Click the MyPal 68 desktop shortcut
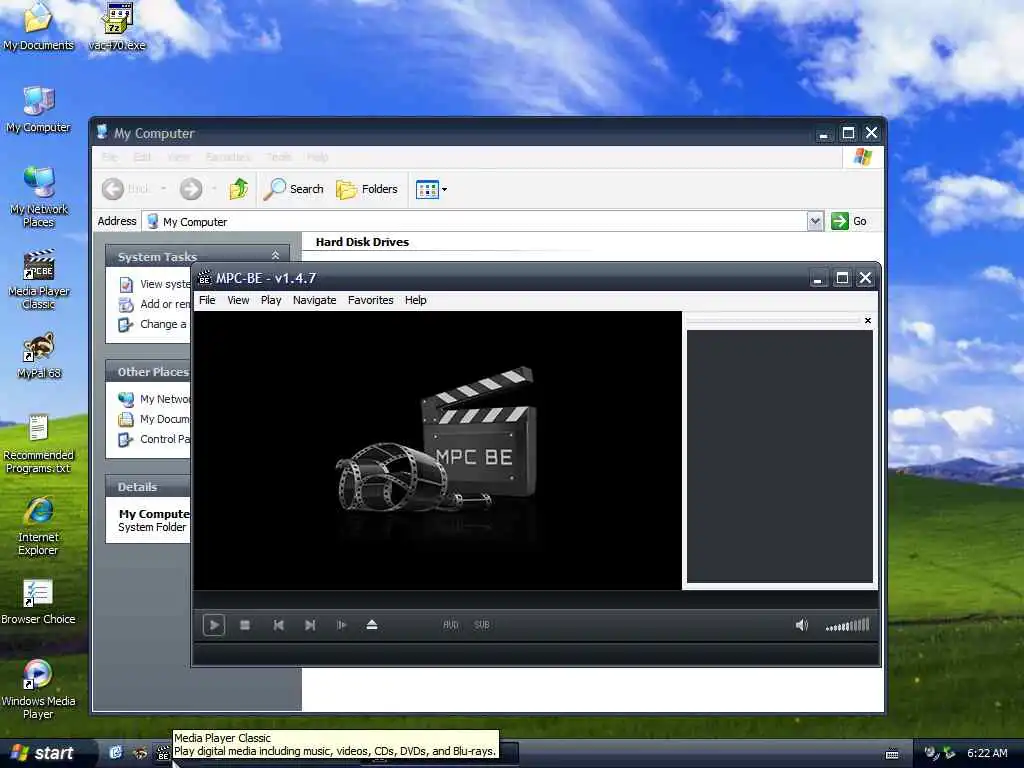Screen dimensions: 1024x768 click(x=39, y=356)
